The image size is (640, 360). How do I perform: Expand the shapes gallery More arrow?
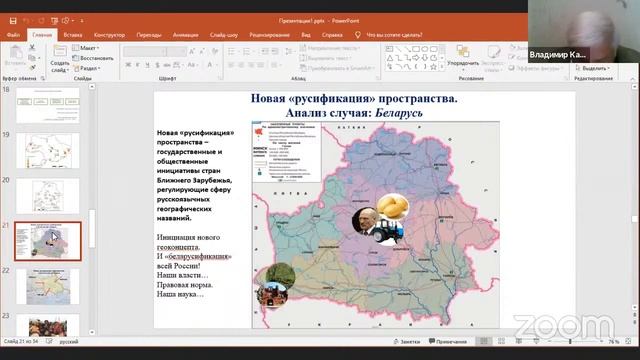(442, 67)
